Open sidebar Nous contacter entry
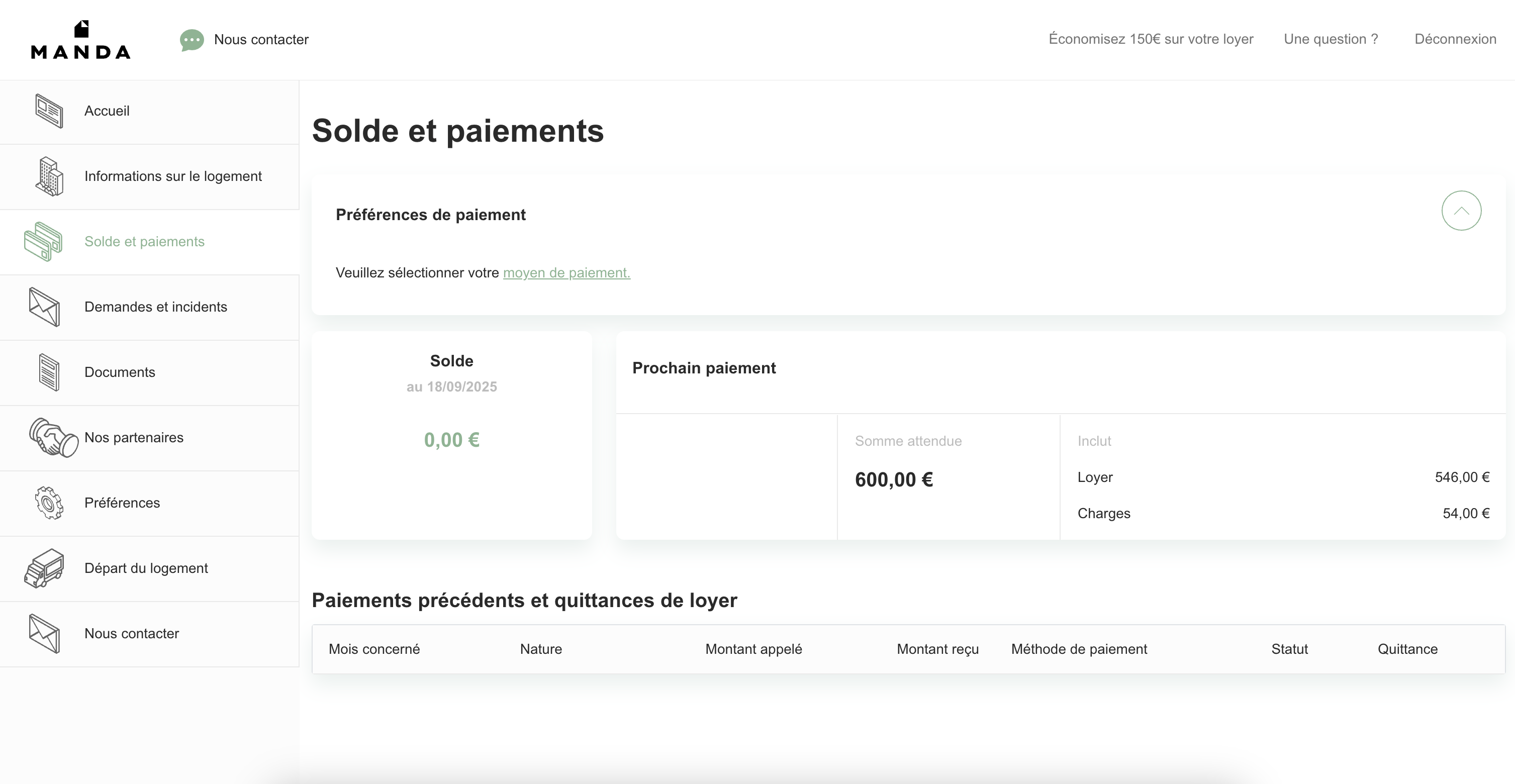The width and height of the screenshot is (1515, 784). click(149, 634)
